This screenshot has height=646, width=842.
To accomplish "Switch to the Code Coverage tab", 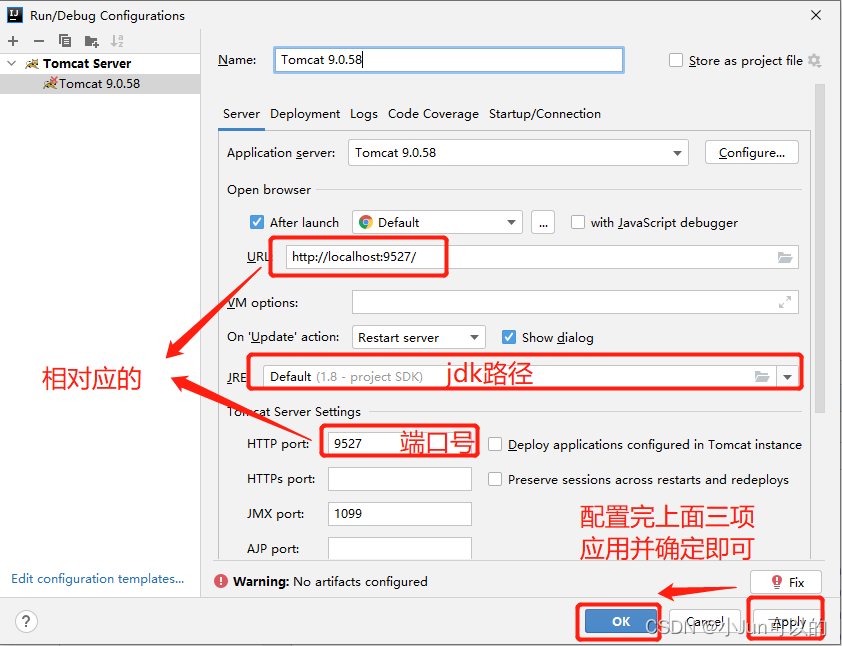I will [x=433, y=114].
